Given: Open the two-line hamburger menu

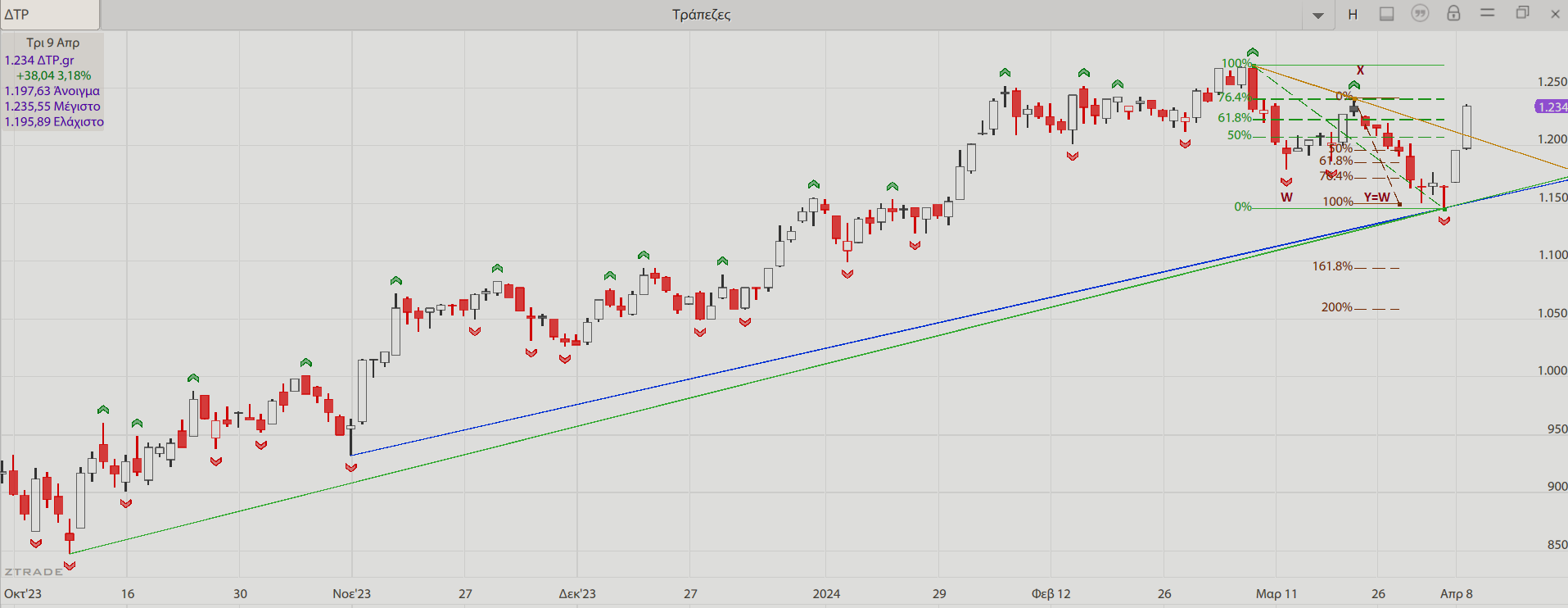Looking at the screenshot, I should point(1488,13).
